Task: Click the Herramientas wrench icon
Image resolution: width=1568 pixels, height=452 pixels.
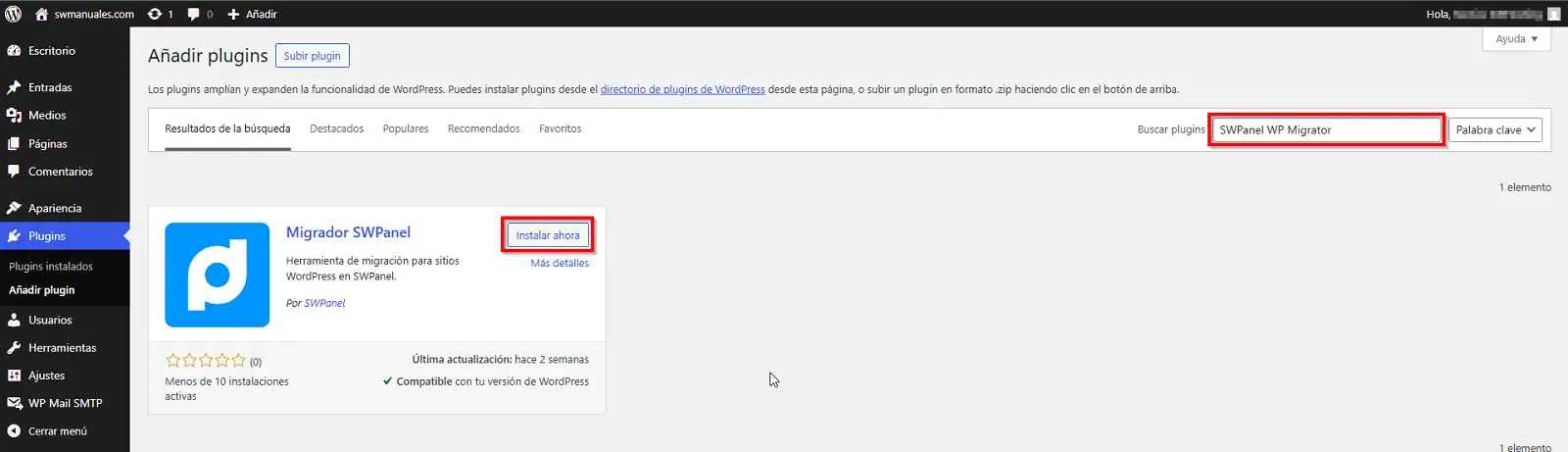Action: 14,348
